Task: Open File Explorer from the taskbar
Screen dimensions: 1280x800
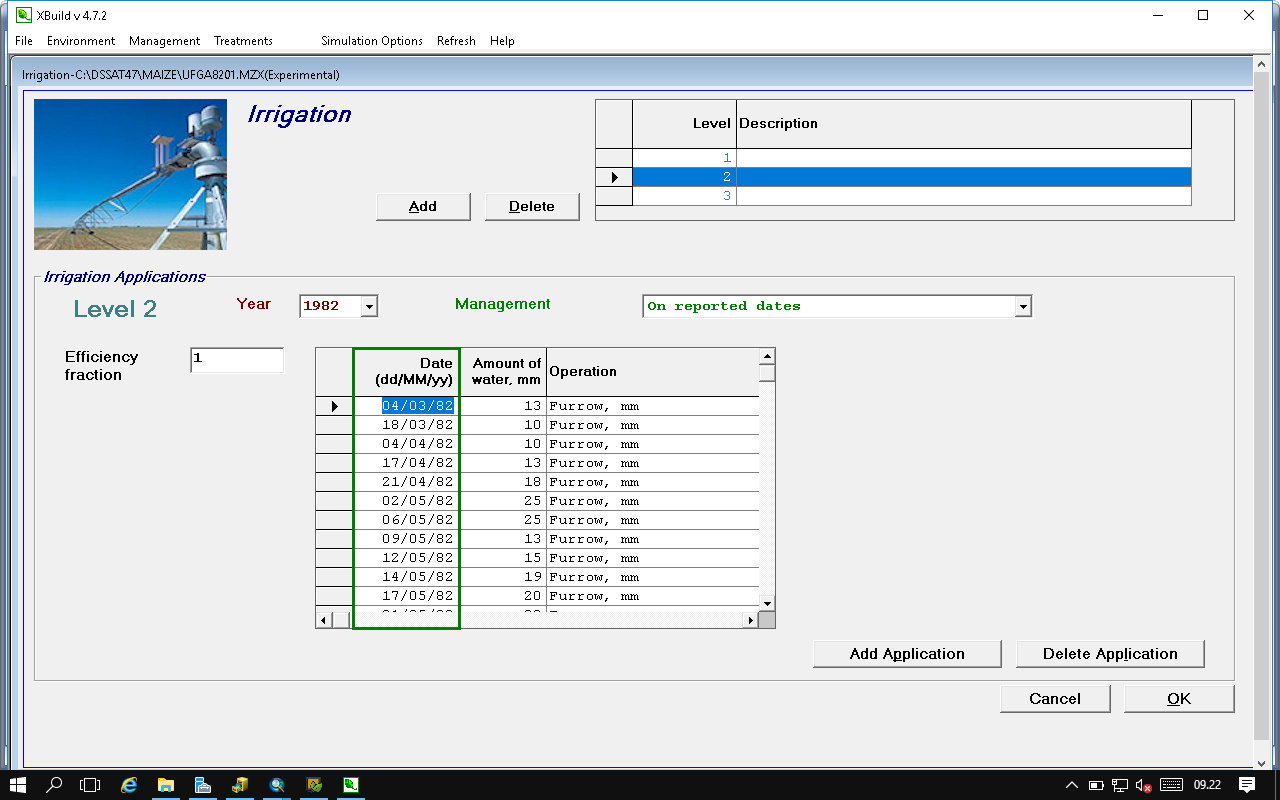Action: 166,785
